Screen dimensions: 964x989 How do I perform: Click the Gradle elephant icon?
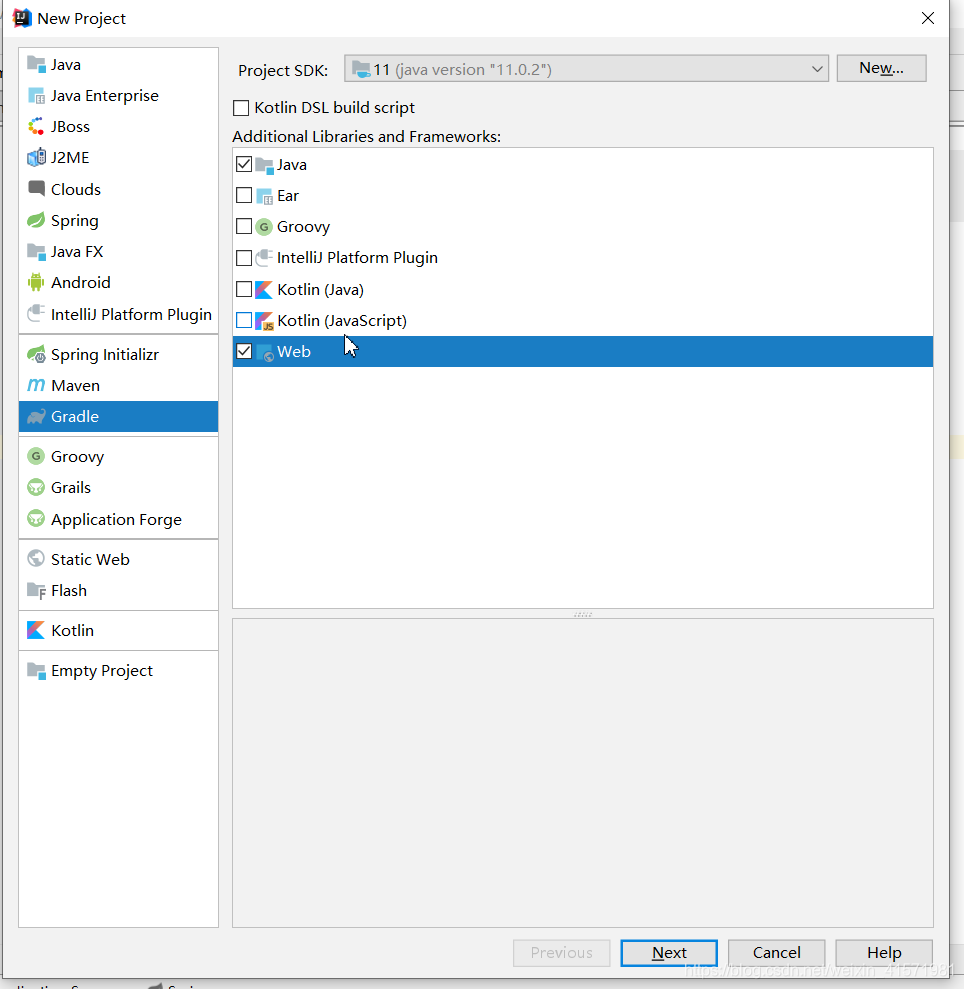tap(37, 416)
